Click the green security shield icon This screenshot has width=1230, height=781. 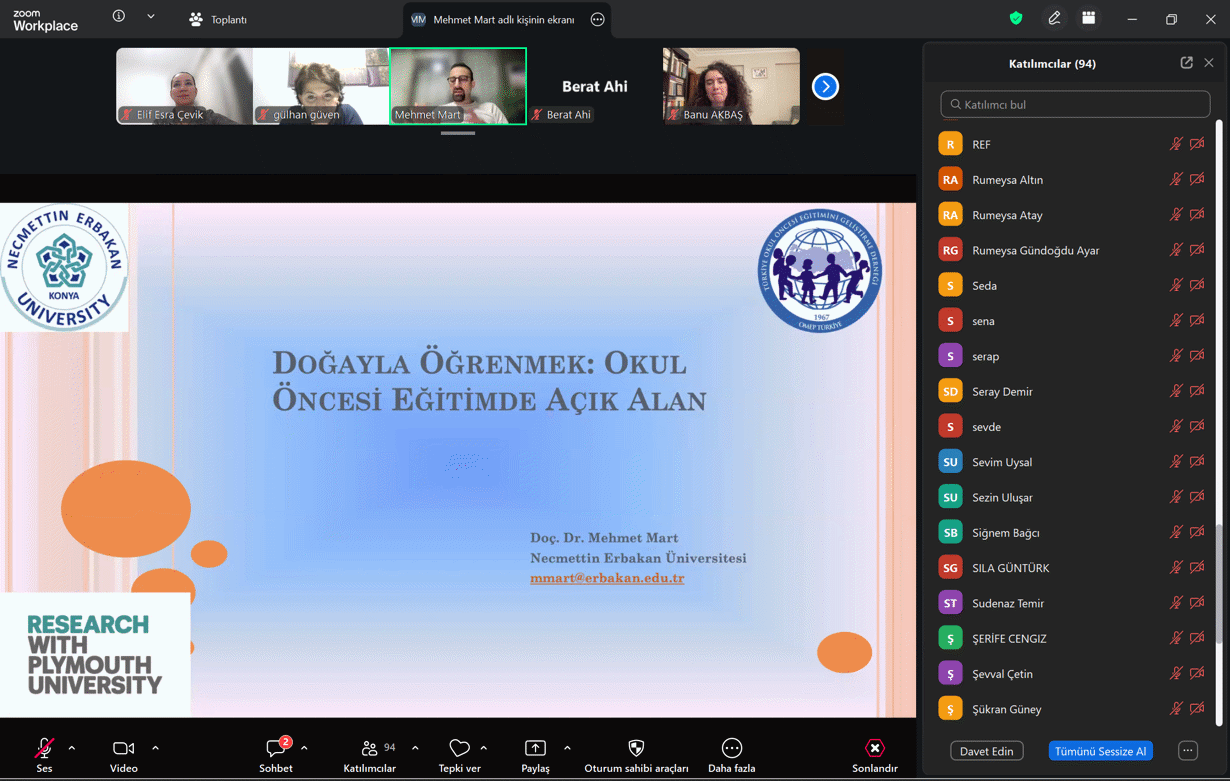[1016, 19]
